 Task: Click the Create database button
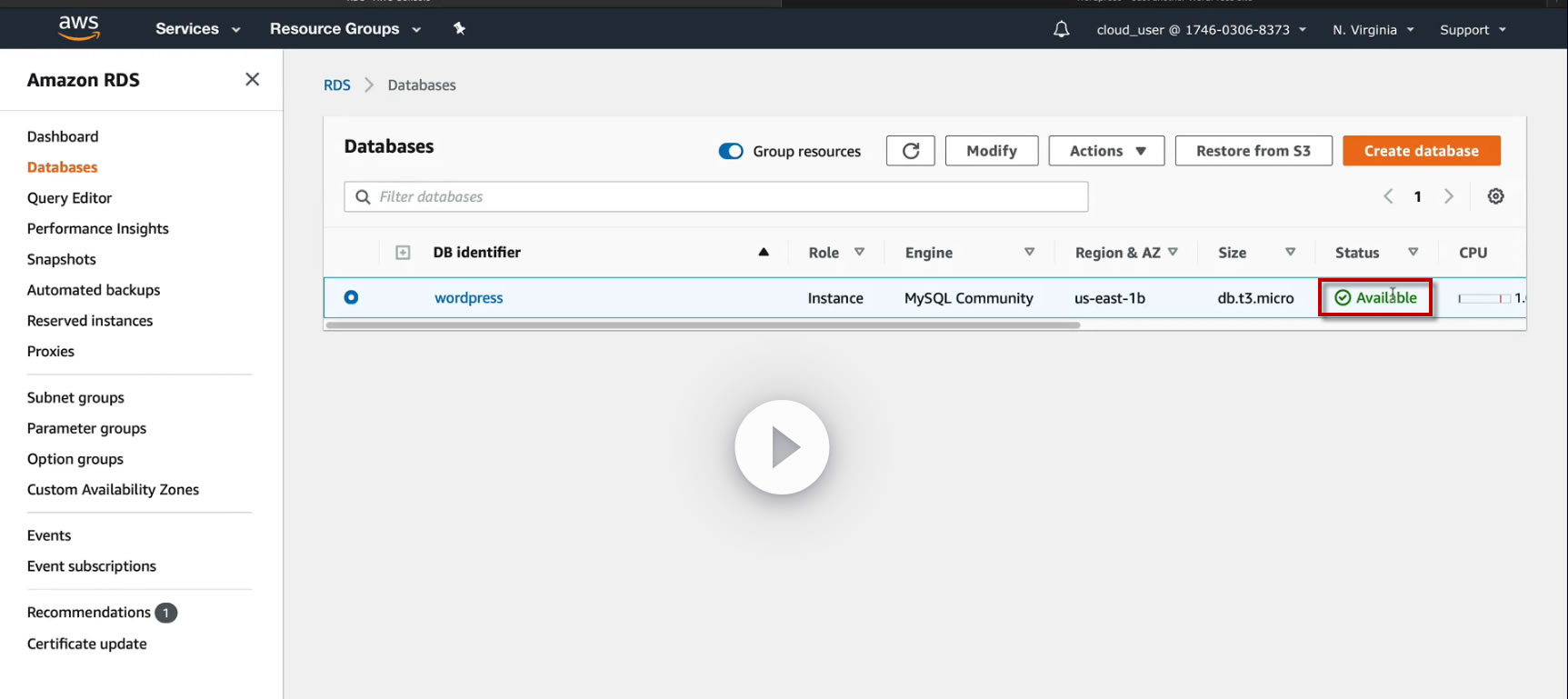pos(1422,151)
